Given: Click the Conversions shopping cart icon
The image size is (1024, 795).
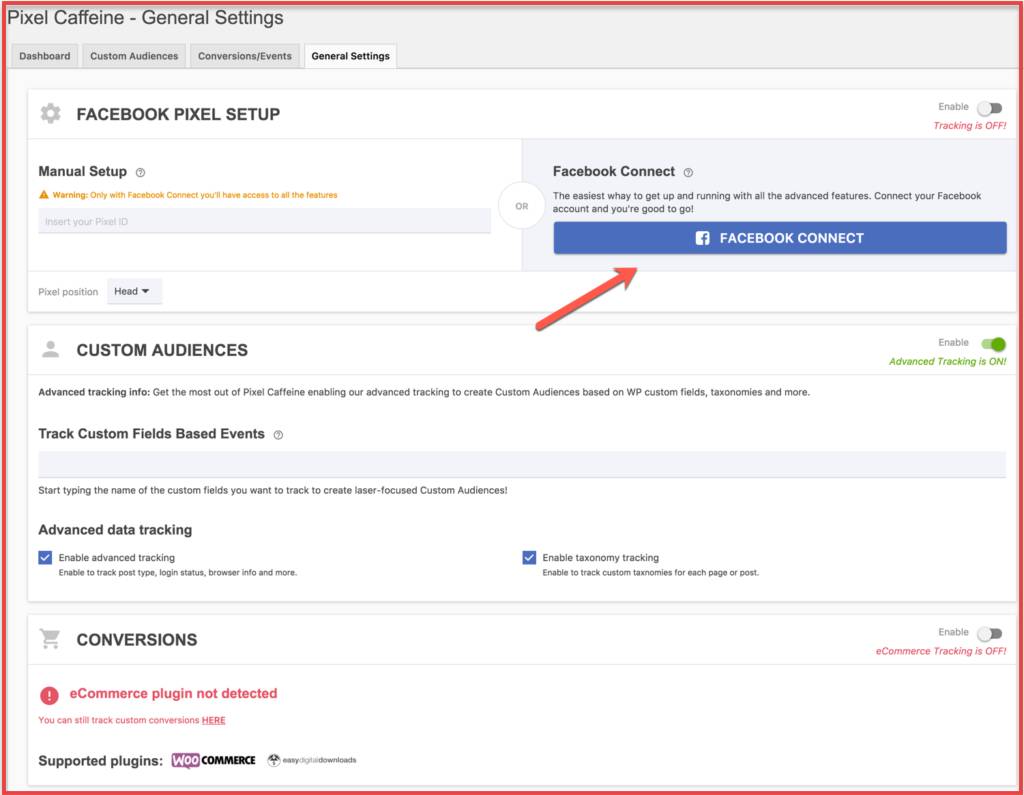Looking at the screenshot, I should pyautogui.click(x=50, y=638).
